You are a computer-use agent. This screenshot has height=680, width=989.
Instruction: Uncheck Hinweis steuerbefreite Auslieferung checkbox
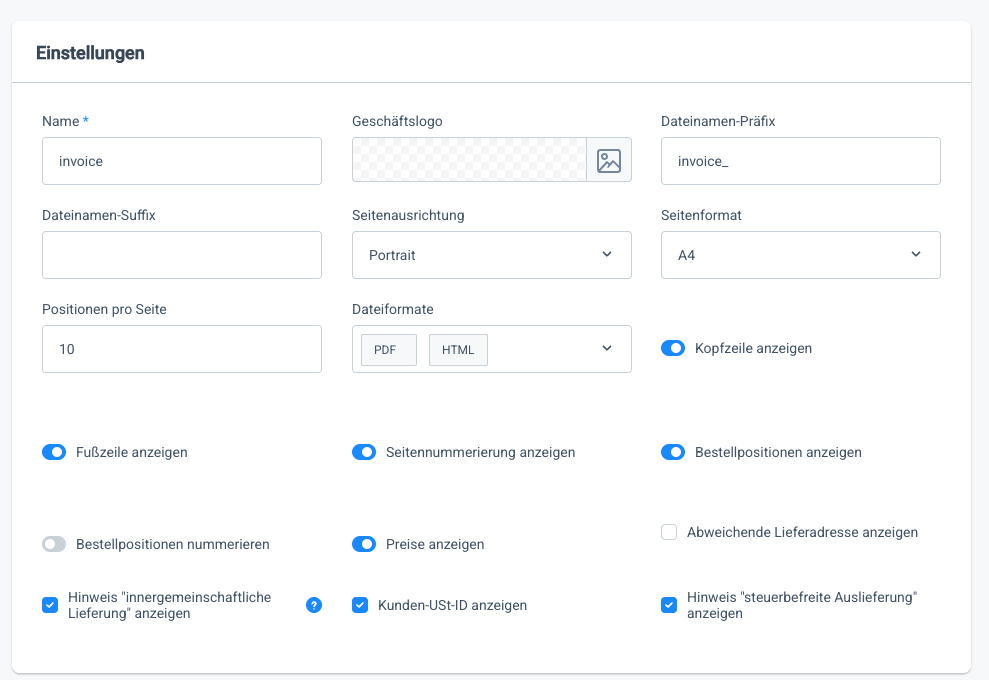669,605
